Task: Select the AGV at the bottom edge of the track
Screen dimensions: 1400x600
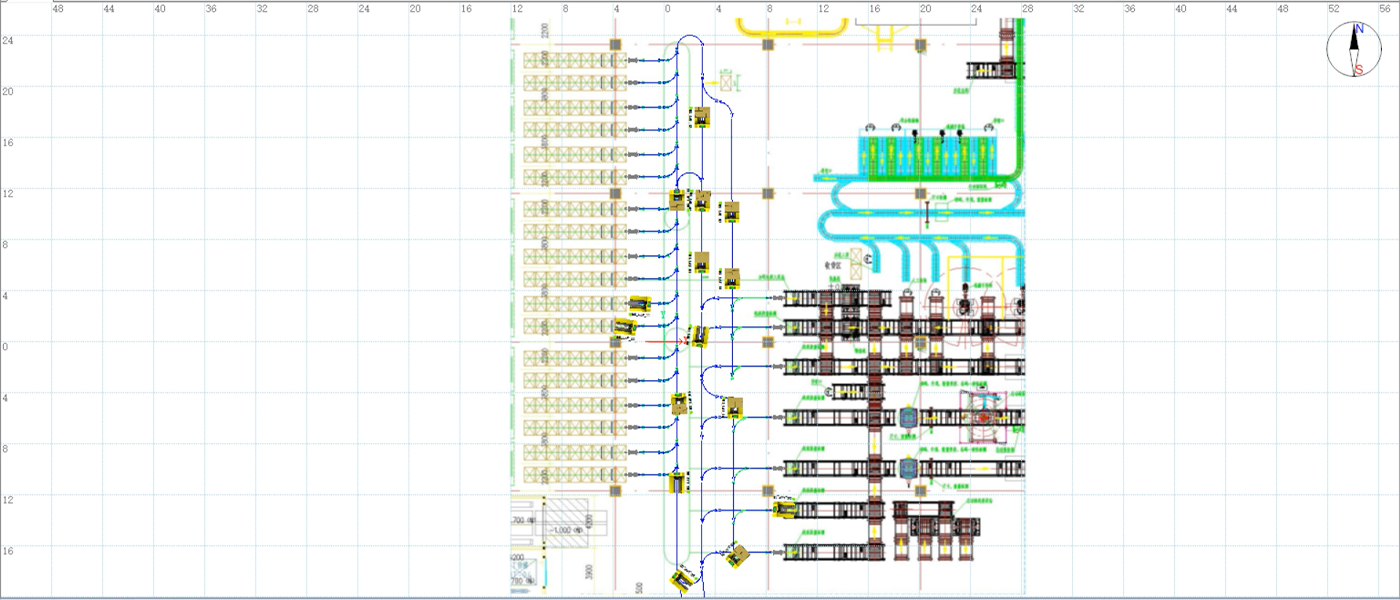Action: (x=682, y=579)
